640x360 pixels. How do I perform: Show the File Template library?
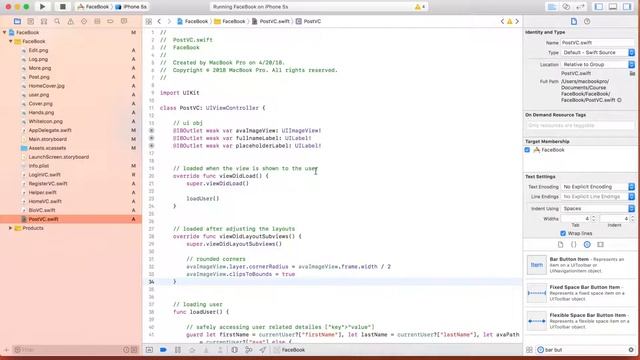[x=560, y=244]
